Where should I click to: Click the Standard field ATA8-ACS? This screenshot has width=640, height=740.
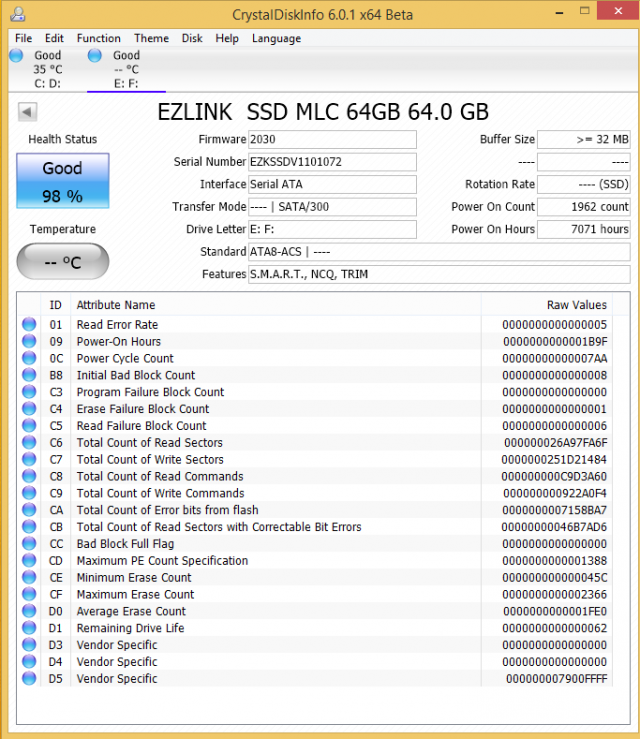[439, 252]
